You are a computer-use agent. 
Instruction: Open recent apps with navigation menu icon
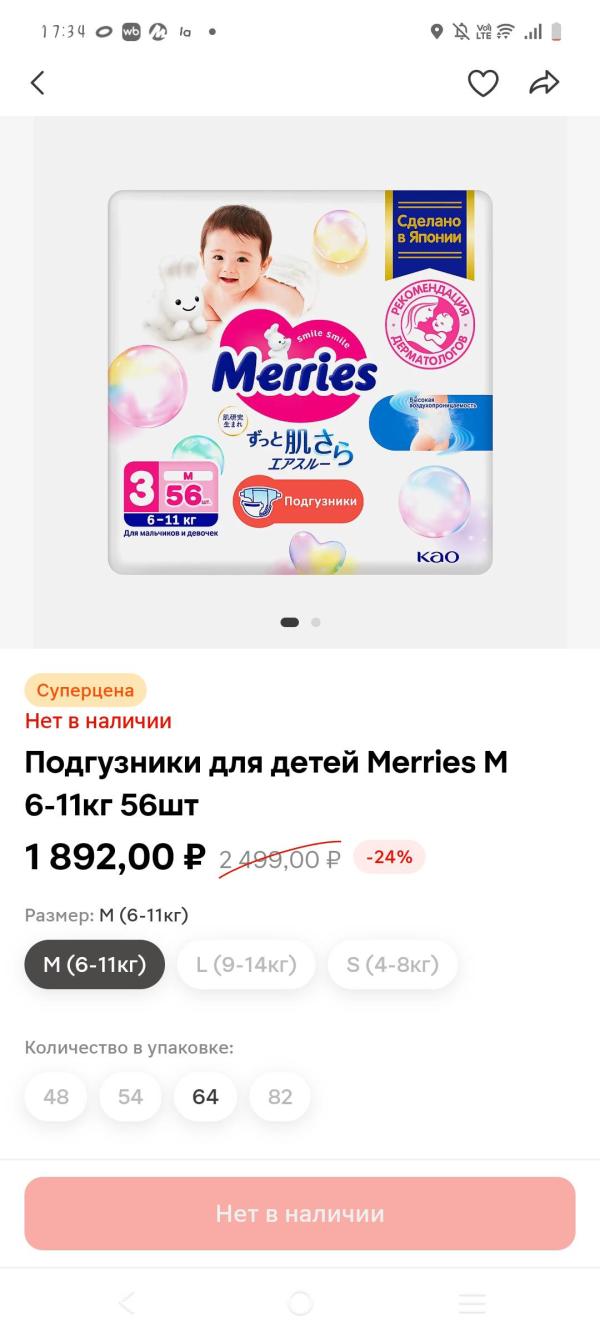coord(472,1302)
